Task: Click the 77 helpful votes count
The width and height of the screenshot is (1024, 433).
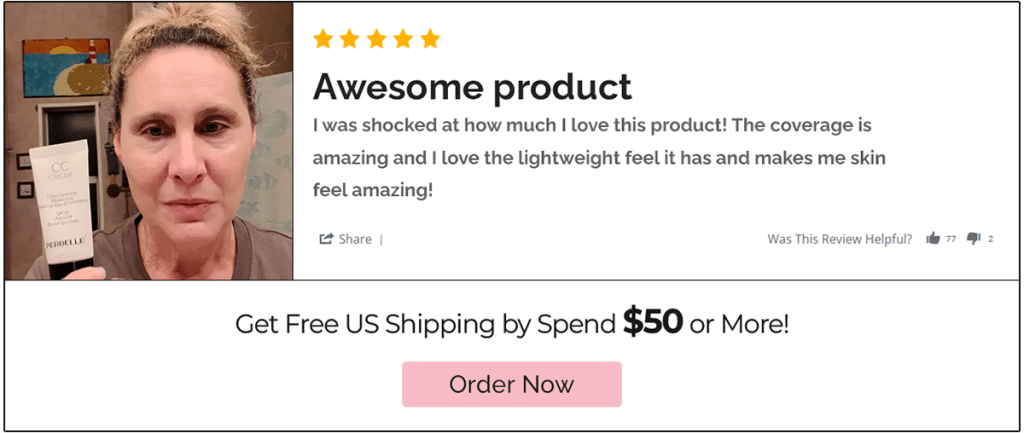Action: (x=951, y=239)
